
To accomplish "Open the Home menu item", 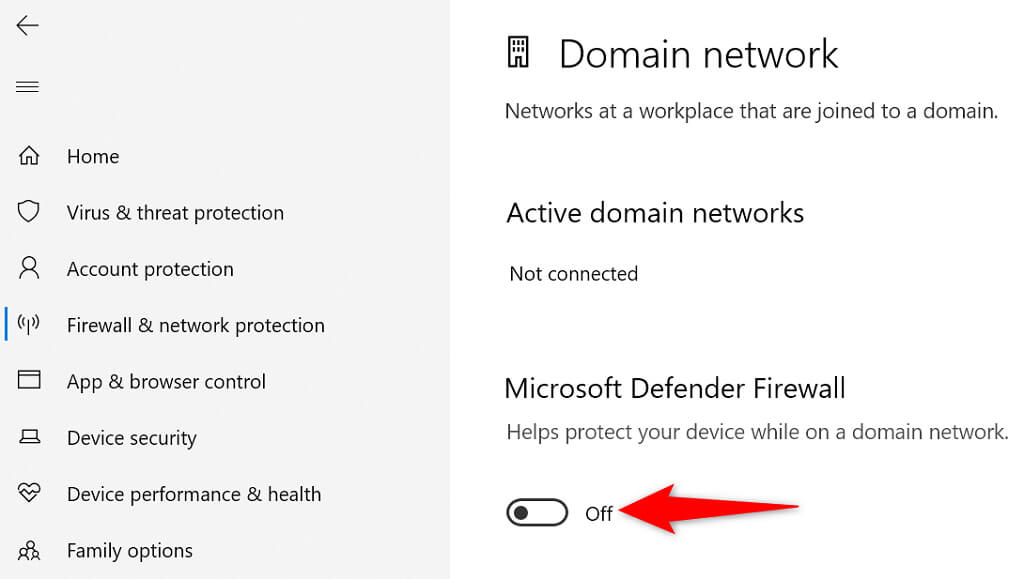I will coord(93,156).
